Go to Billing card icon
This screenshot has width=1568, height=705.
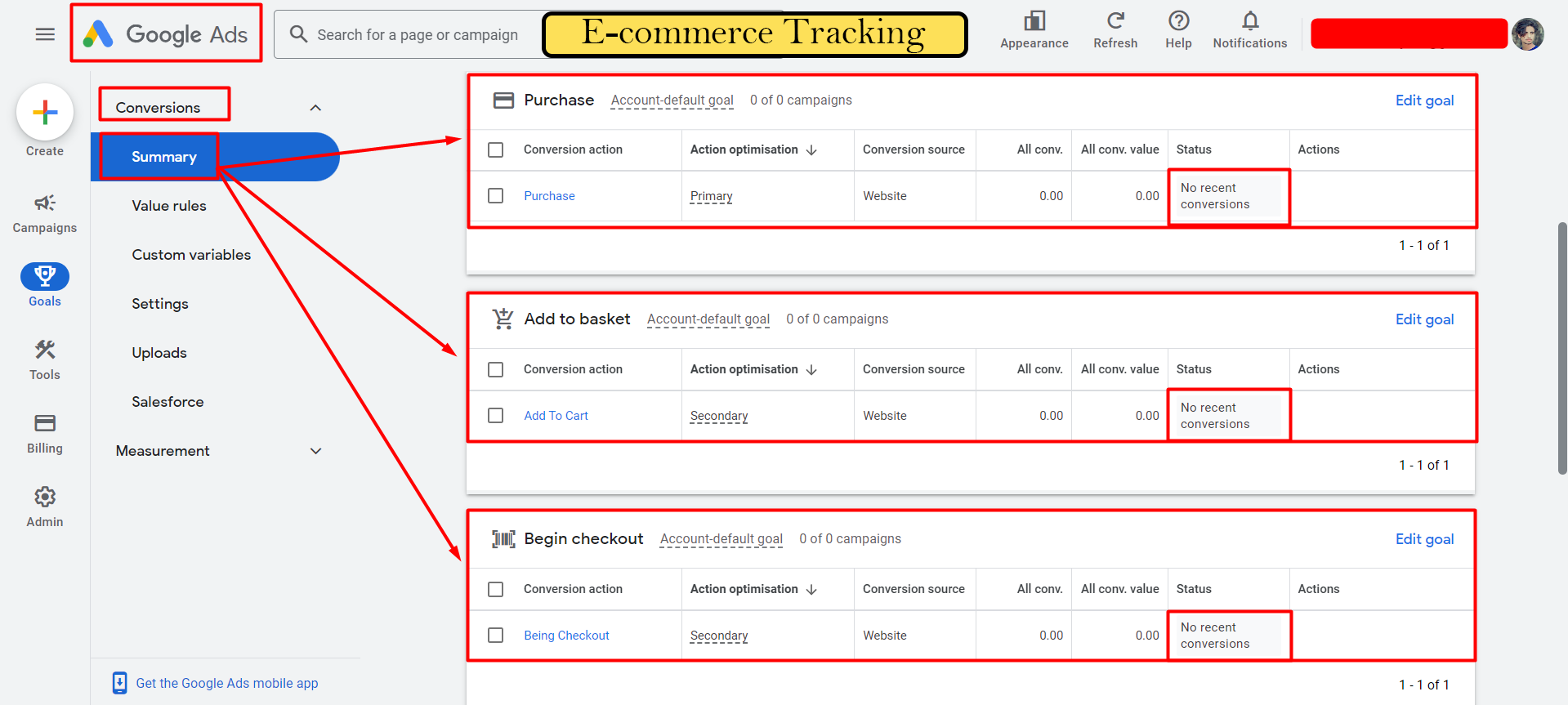pyautogui.click(x=45, y=423)
